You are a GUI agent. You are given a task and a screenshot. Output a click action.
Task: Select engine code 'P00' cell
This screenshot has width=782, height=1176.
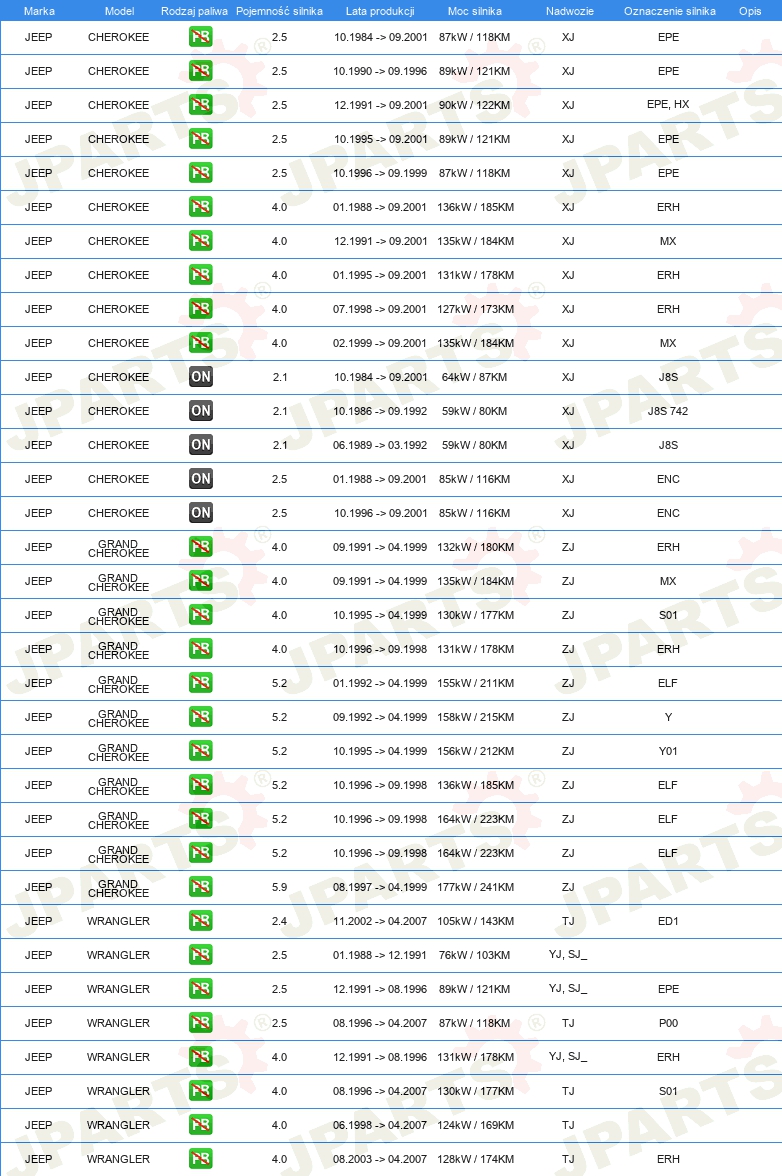pos(668,1023)
